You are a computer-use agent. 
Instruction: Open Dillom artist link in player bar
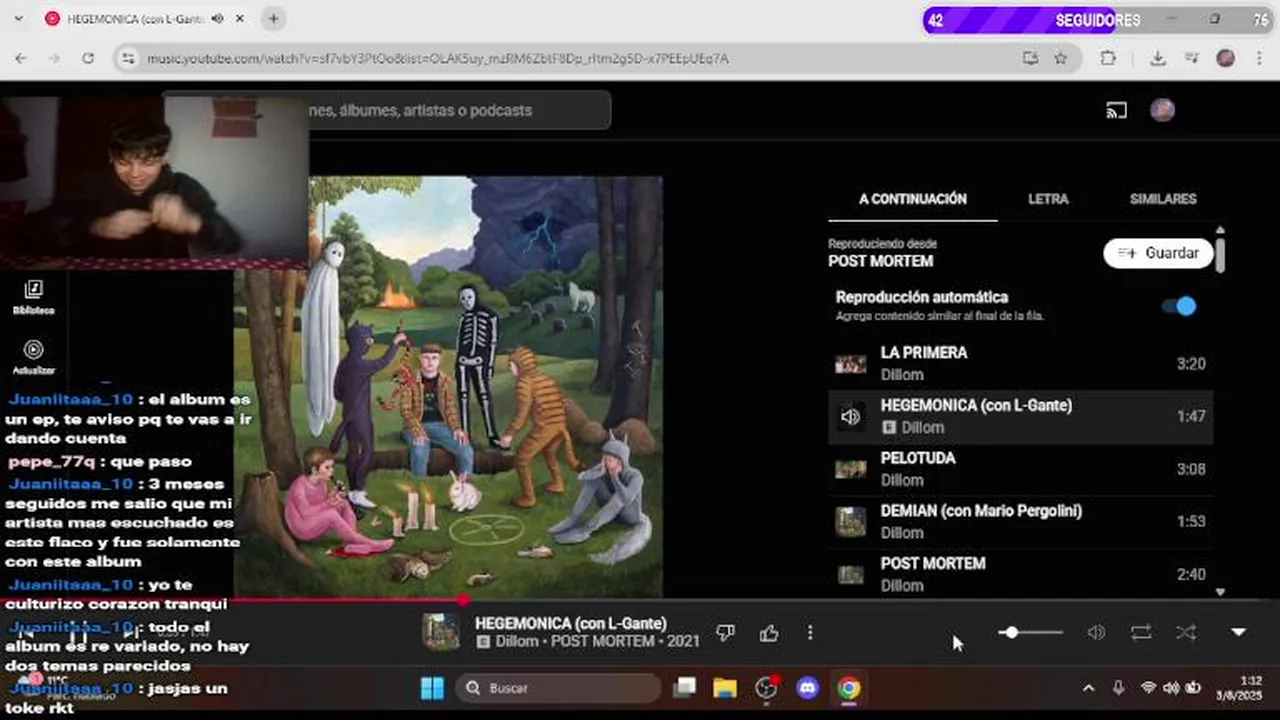(517, 642)
